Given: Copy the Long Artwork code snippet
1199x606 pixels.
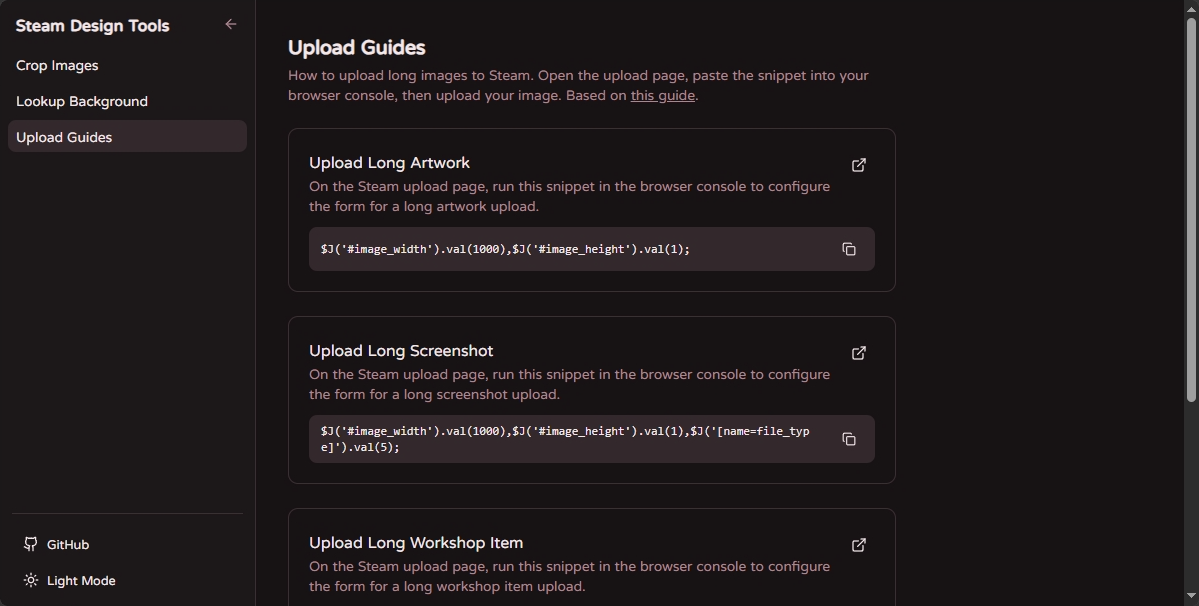Looking at the screenshot, I should click(849, 249).
